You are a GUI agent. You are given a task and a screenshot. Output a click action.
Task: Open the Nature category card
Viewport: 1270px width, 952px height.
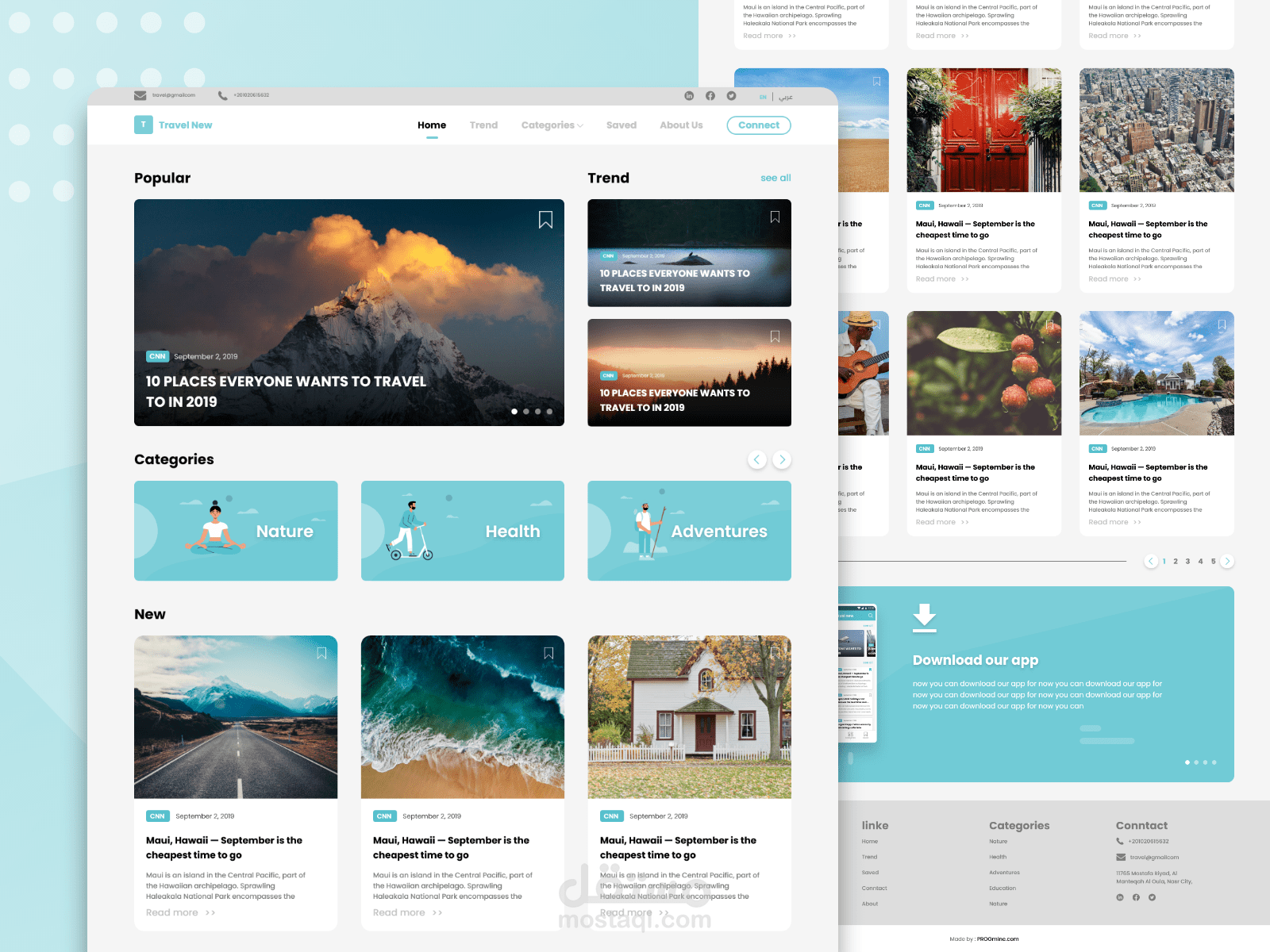(236, 531)
